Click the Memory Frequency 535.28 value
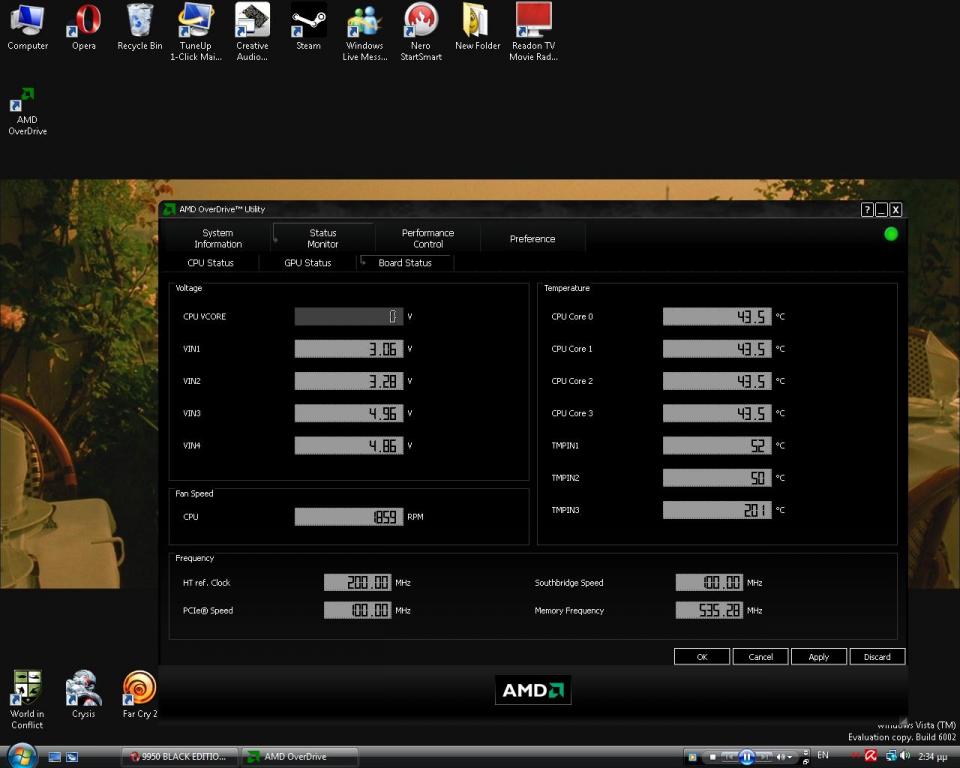The image size is (960, 768). pyautogui.click(x=710, y=610)
